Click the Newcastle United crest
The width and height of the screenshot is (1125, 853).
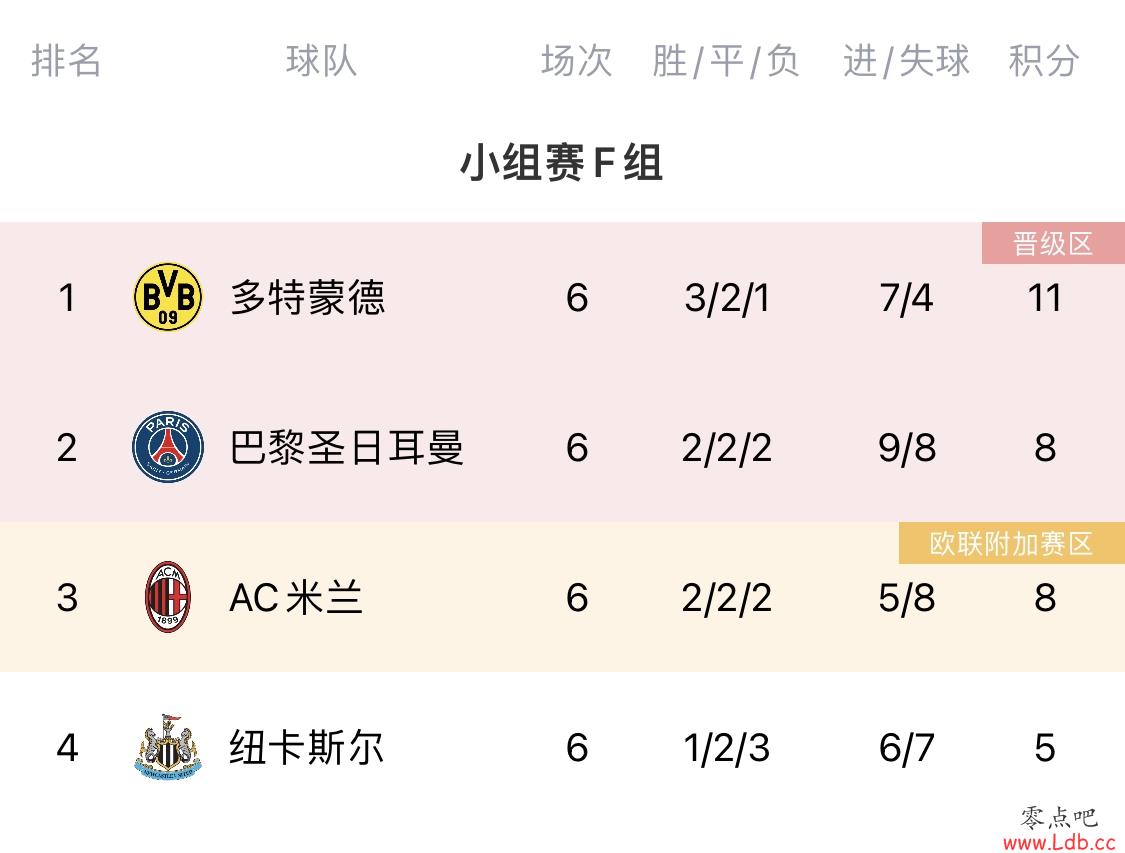pos(168,747)
